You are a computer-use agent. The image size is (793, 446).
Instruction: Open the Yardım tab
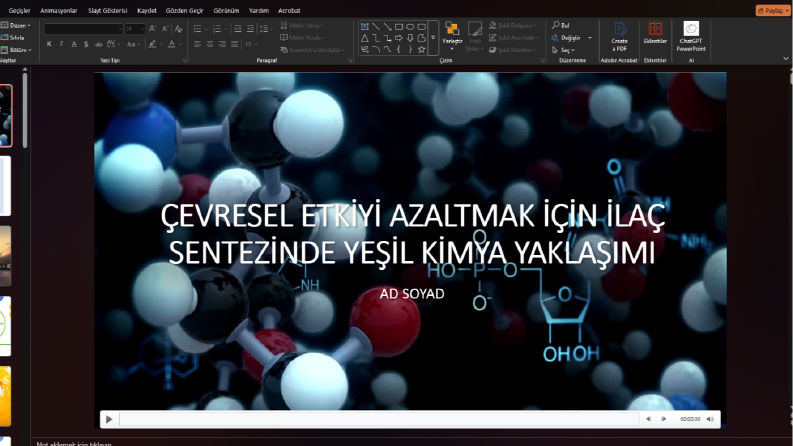click(258, 10)
